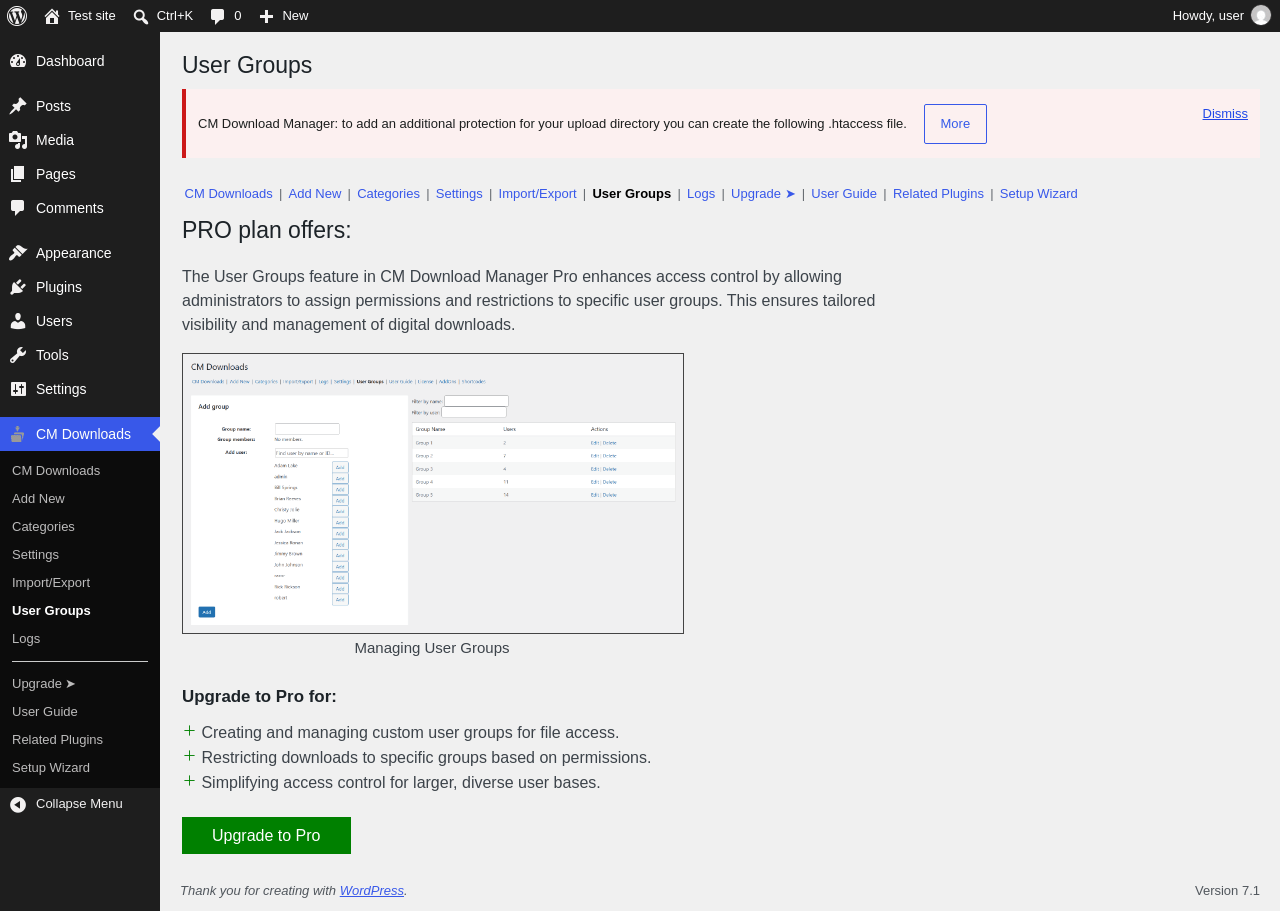Open the user avatar in admin bar
This screenshot has height=911, width=1280.
1261,15
